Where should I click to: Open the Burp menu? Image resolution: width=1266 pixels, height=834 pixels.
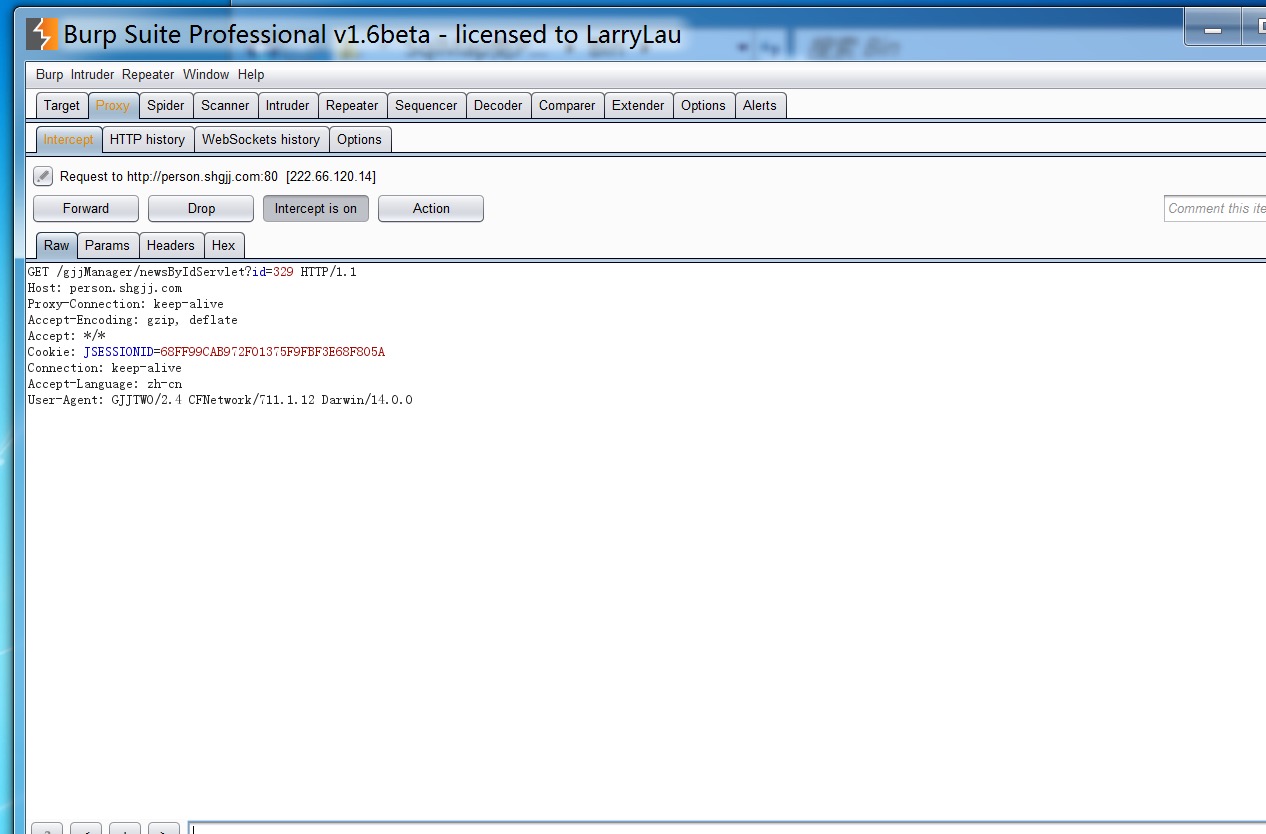(49, 74)
